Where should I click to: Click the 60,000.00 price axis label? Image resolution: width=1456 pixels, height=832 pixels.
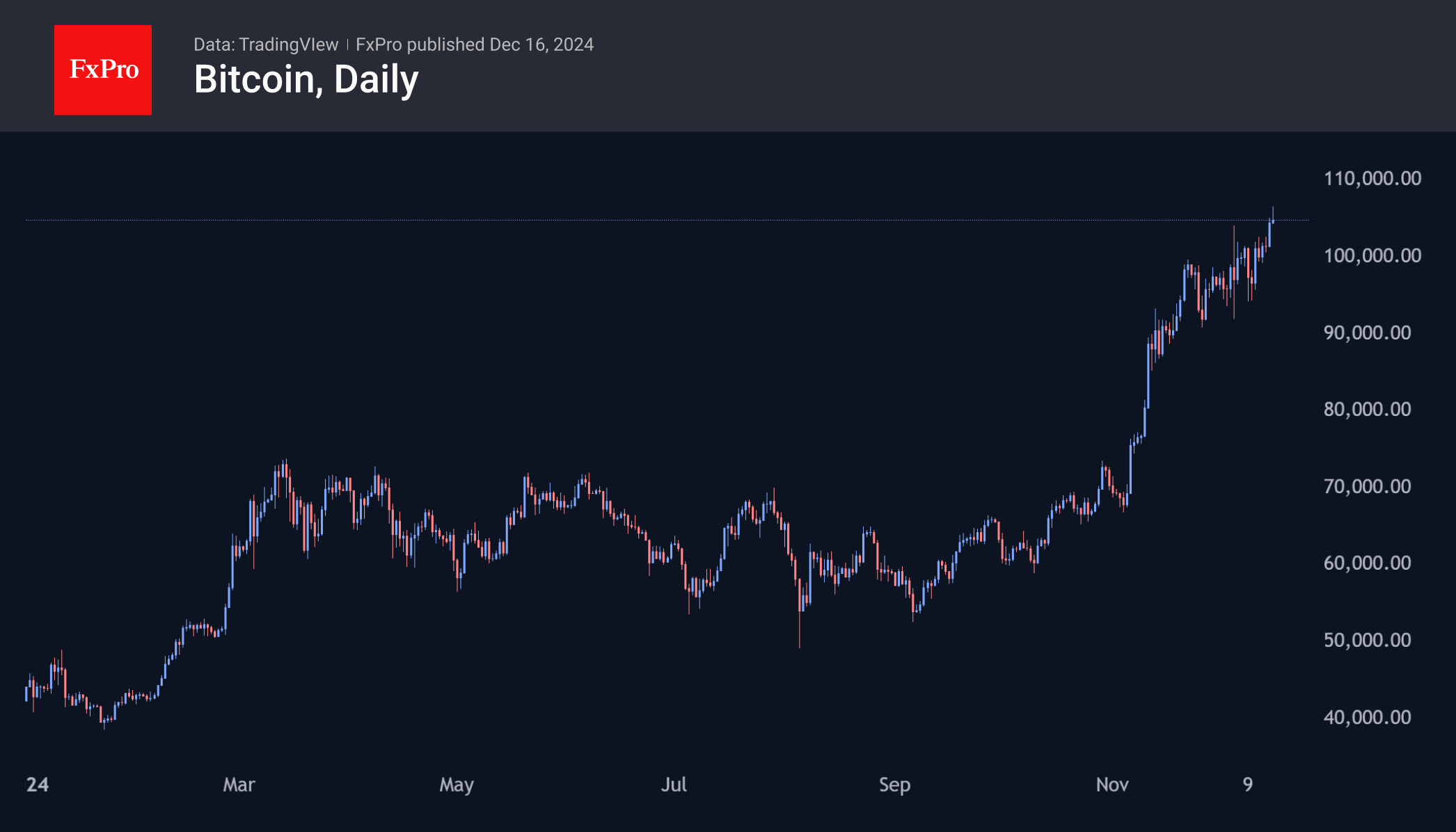[1367, 563]
